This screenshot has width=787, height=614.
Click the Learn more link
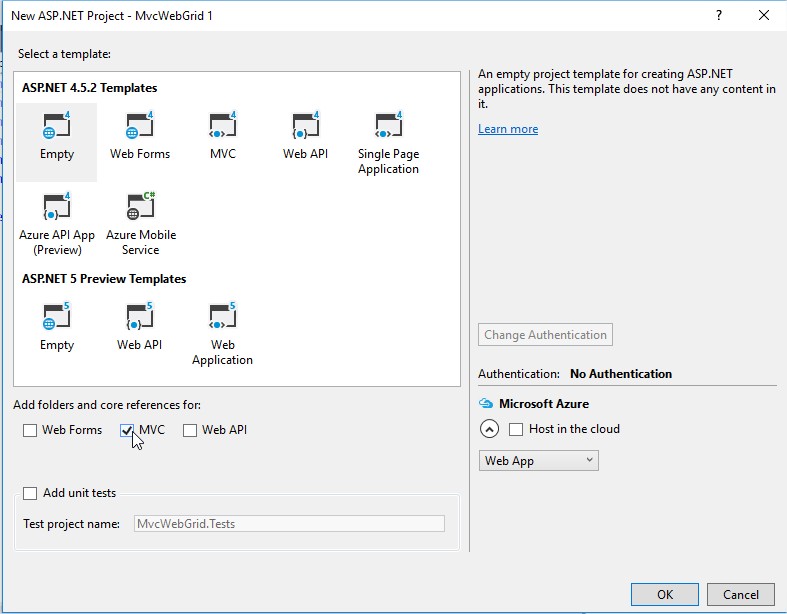(508, 129)
